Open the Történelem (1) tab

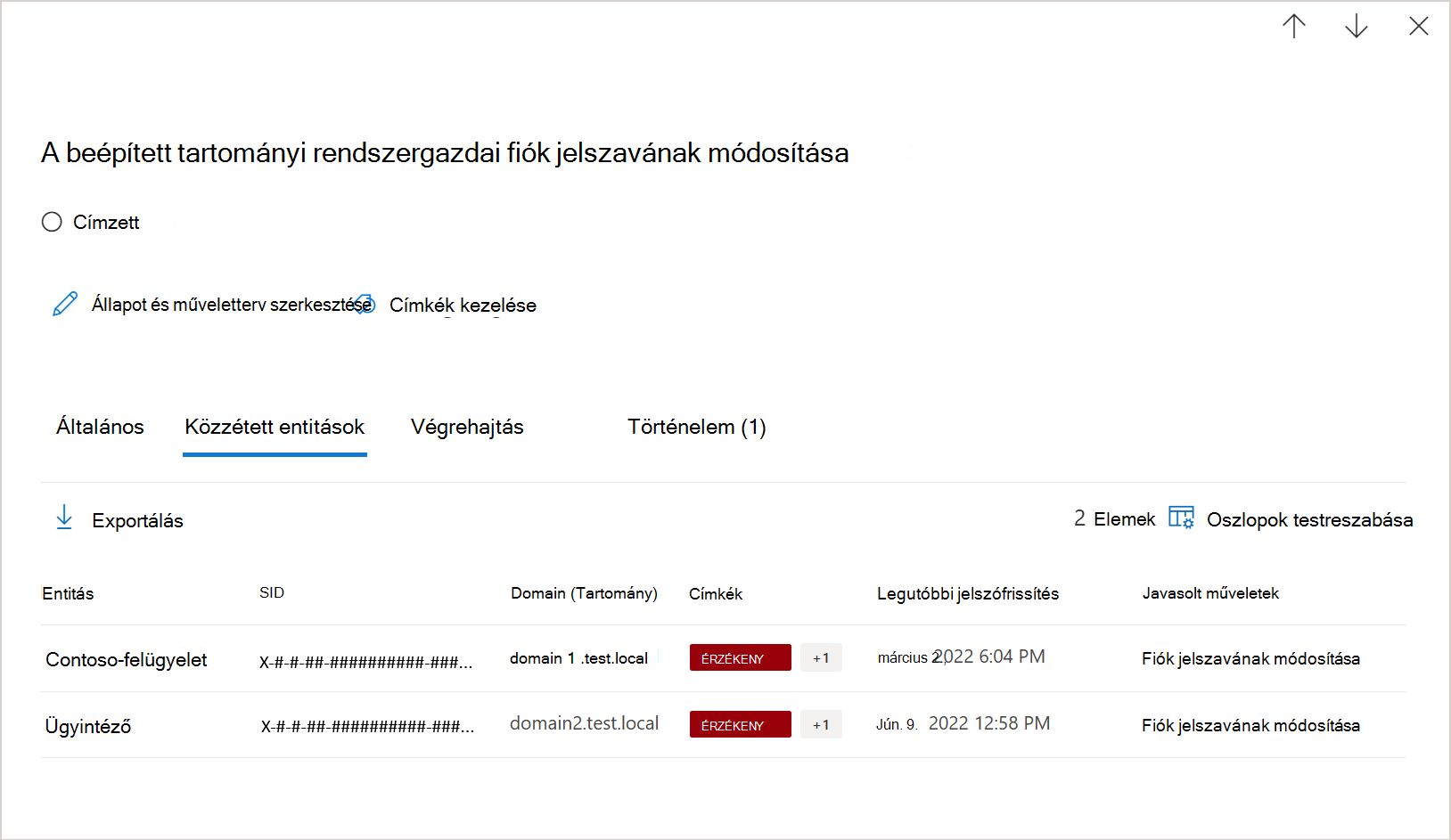[x=697, y=427]
